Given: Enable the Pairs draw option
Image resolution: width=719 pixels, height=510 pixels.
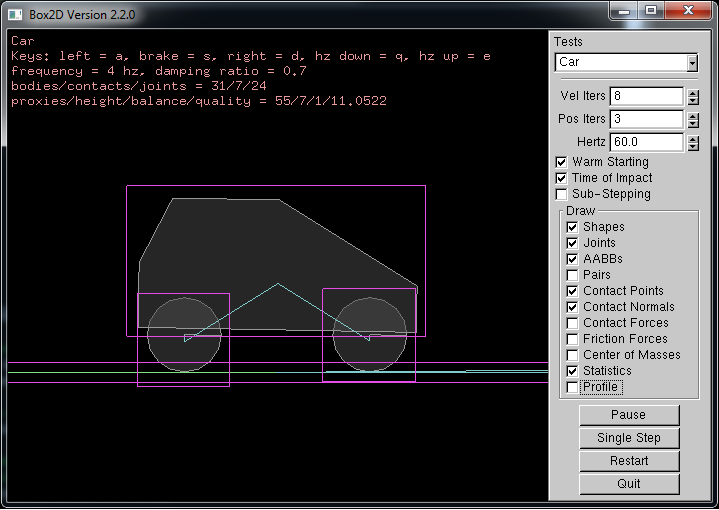Looking at the screenshot, I should [573, 275].
